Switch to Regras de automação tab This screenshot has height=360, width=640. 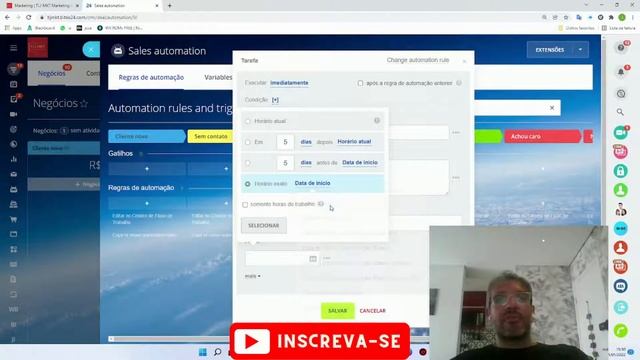click(x=151, y=77)
